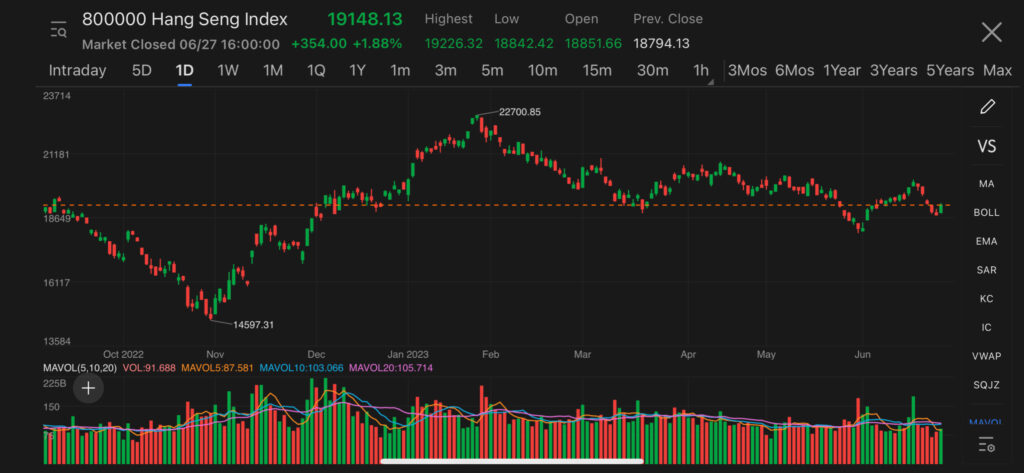Switch to the 5D tab

142,71
